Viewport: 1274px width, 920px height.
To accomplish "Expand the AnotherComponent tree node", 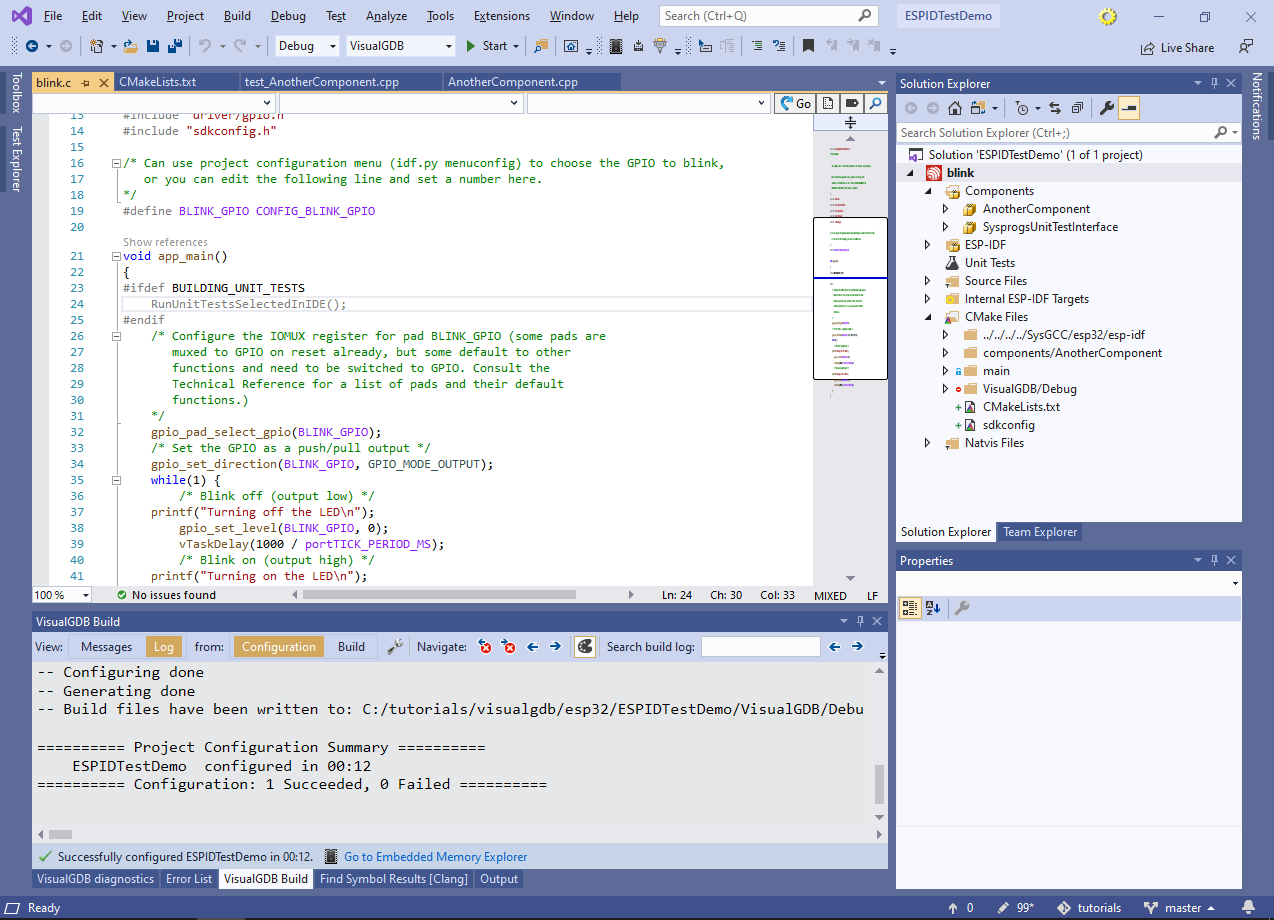I will pos(946,209).
